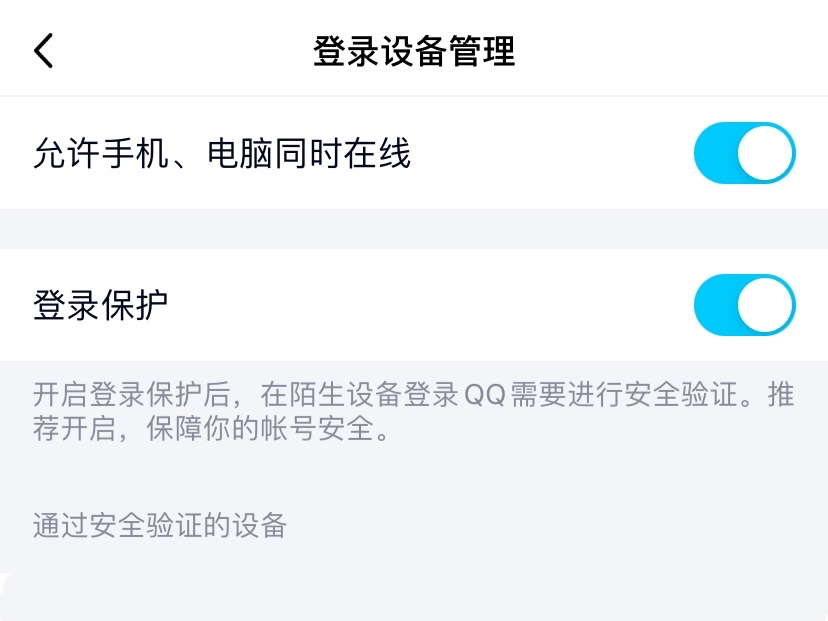Click the 通过安全验证的设备 section header

tap(160, 525)
